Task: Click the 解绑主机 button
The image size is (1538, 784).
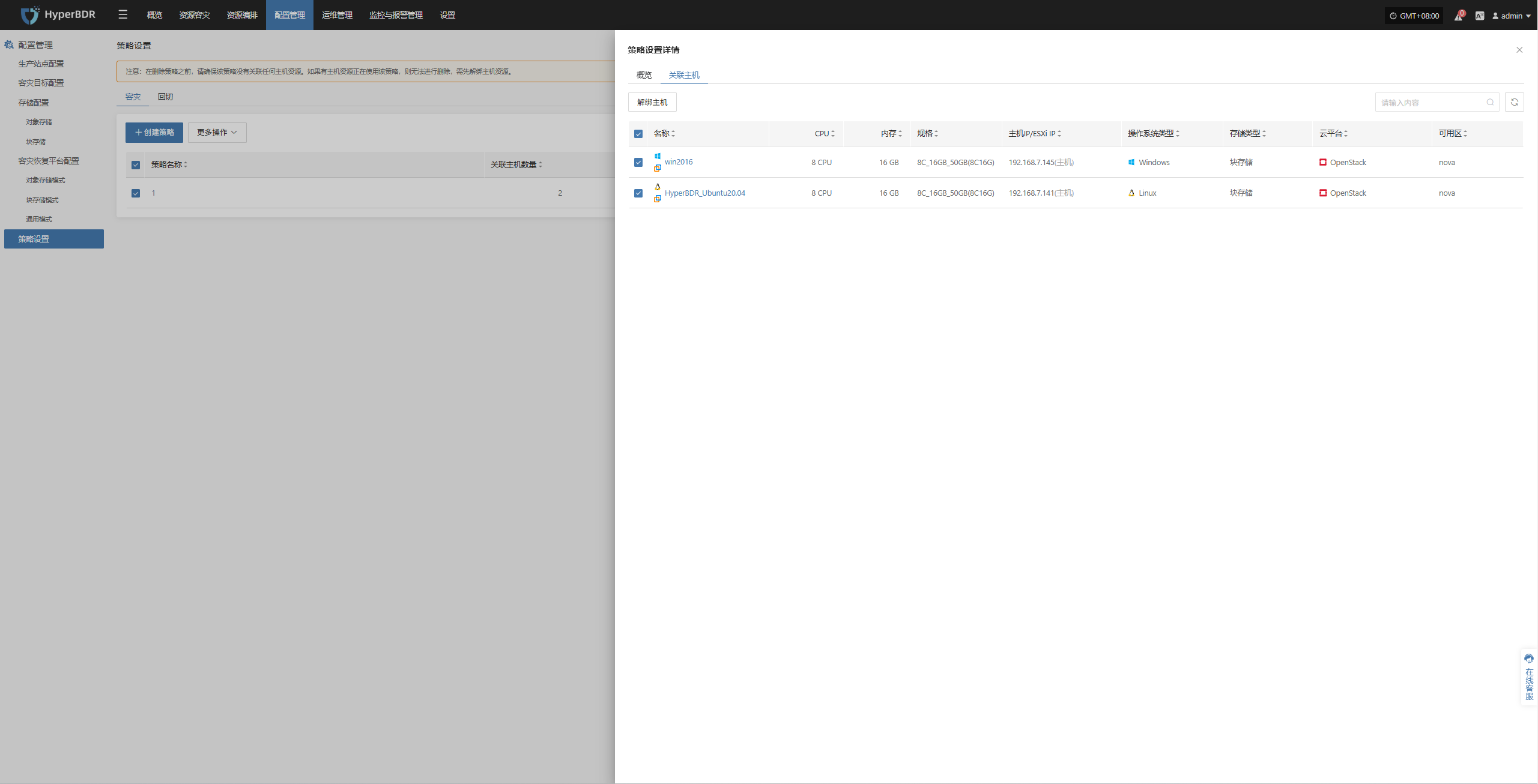Action: pos(652,102)
